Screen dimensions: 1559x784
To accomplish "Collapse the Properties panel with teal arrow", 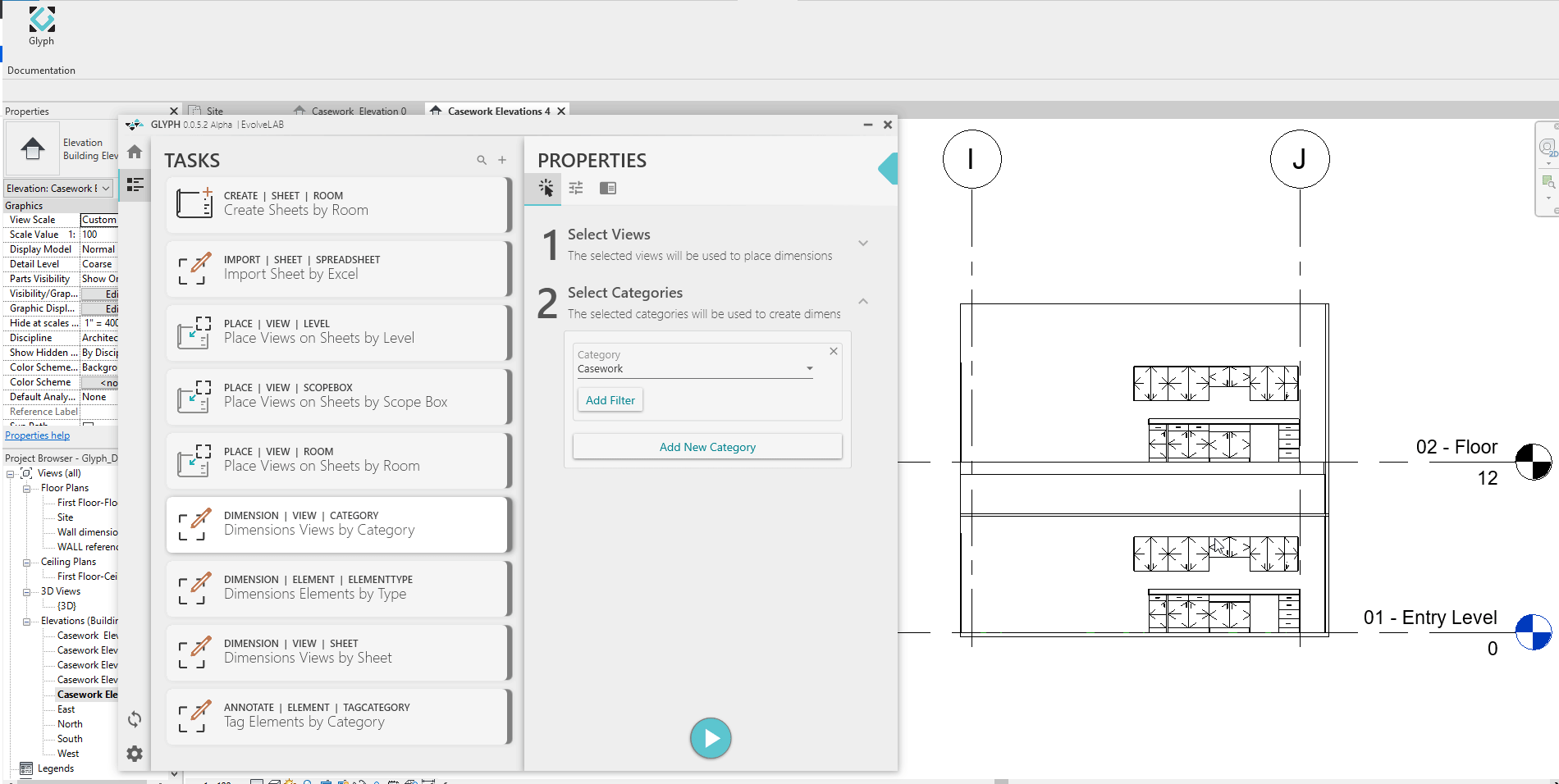I will (888, 168).
